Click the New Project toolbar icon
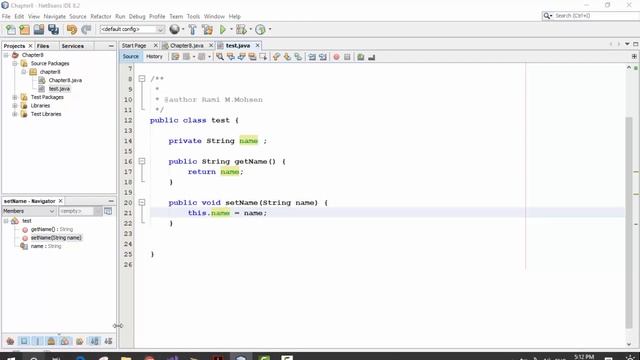This screenshot has width=640, height=360. point(24,29)
